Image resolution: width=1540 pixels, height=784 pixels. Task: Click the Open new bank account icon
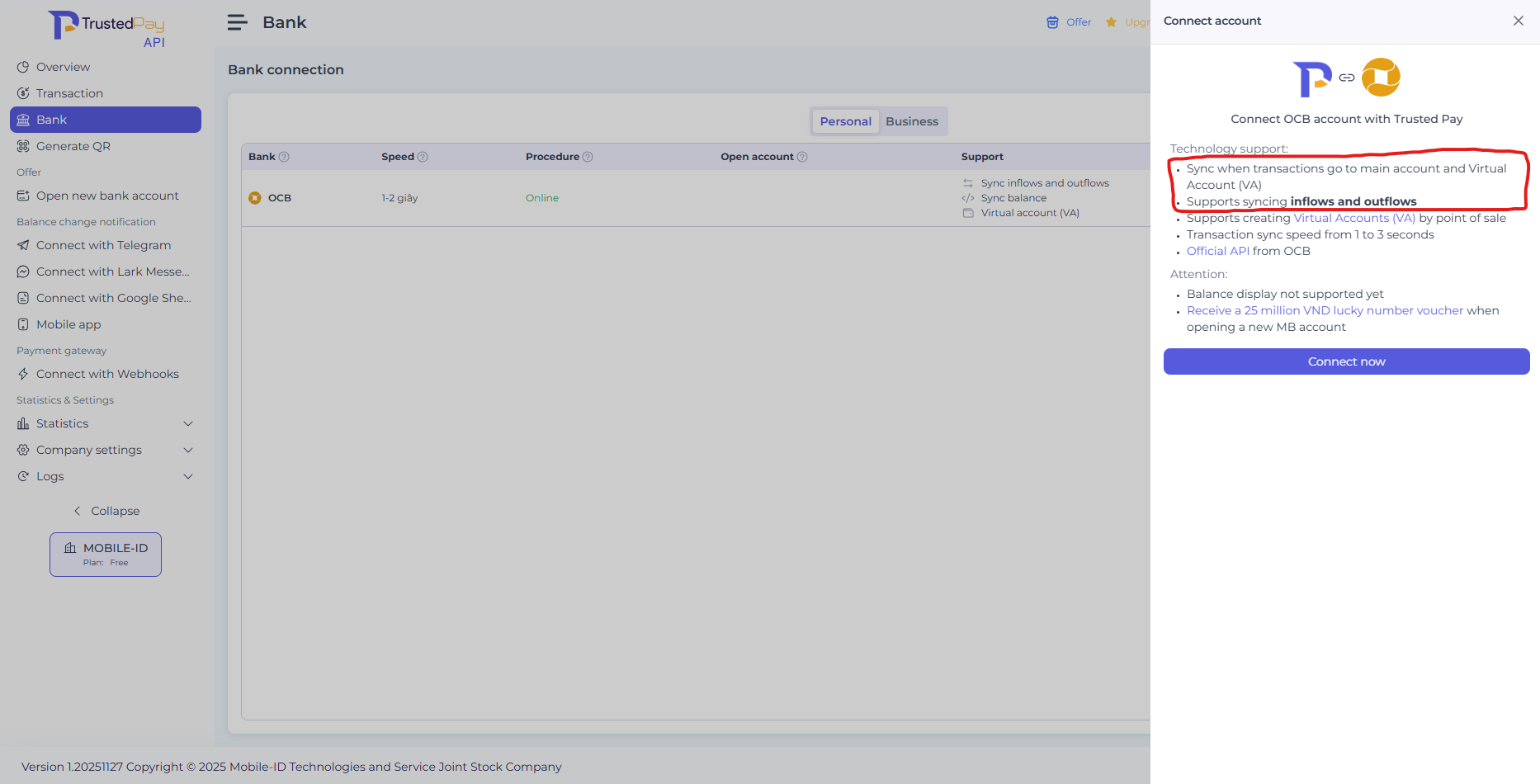click(x=23, y=196)
